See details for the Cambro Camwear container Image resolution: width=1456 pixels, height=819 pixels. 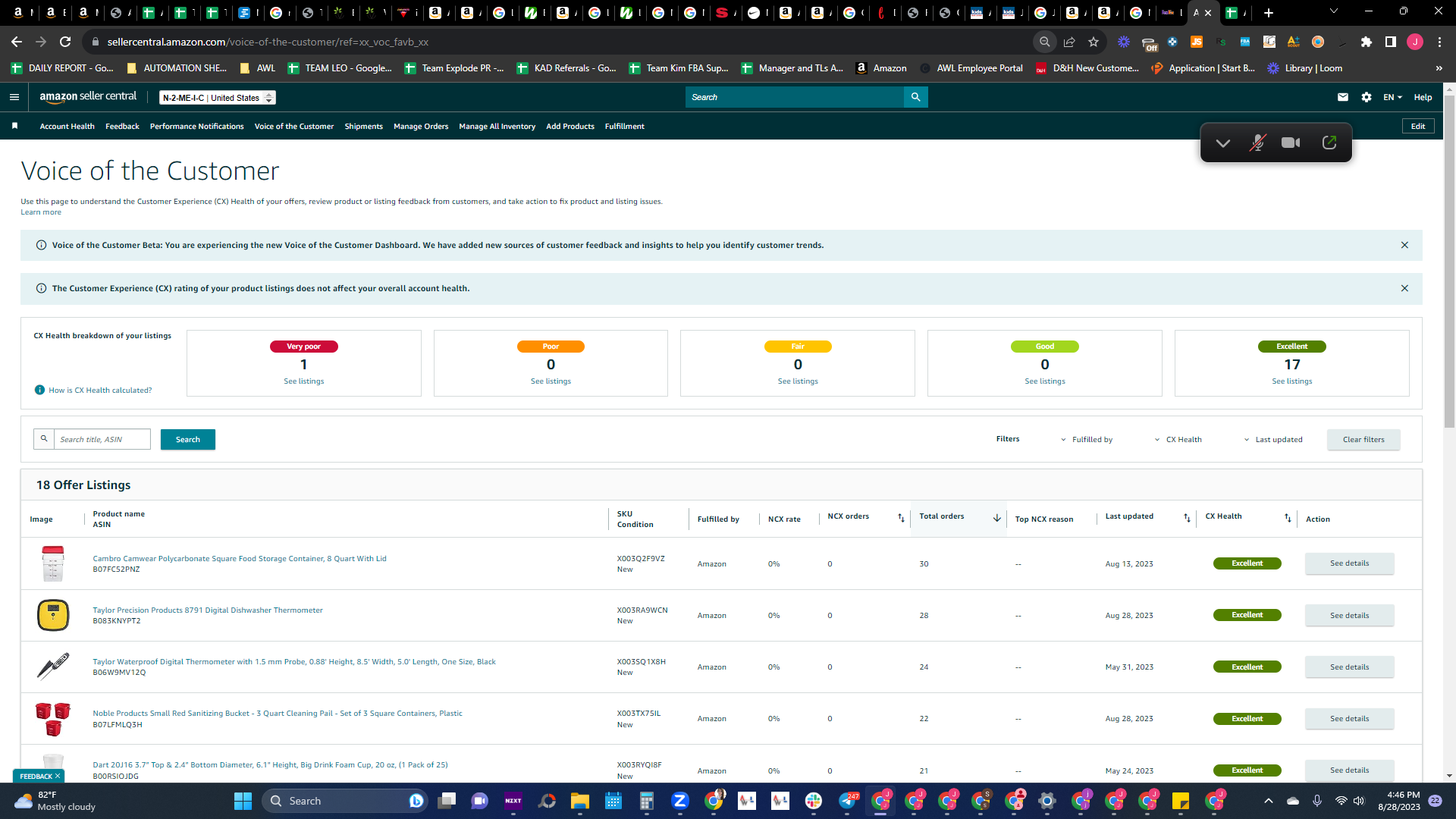tap(1349, 563)
